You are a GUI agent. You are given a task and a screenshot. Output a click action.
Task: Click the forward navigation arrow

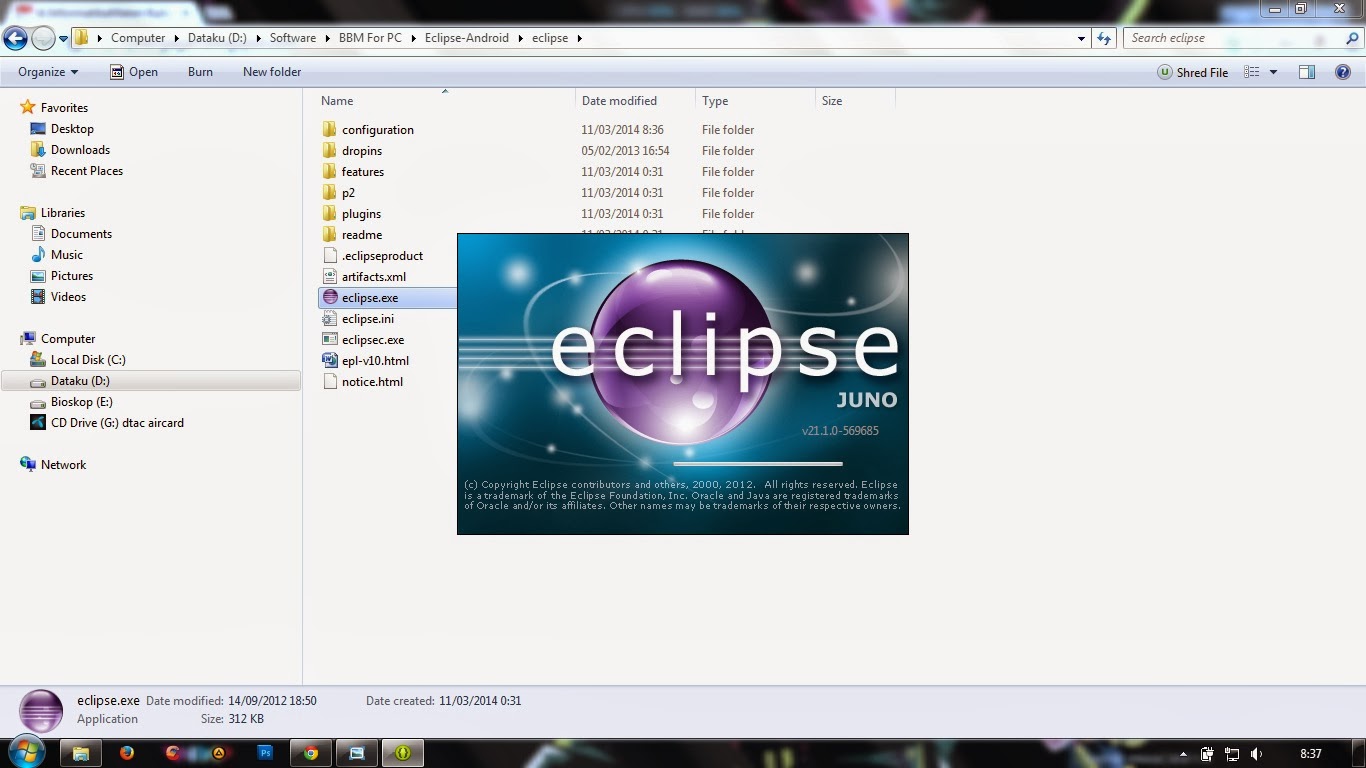pos(41,37)
